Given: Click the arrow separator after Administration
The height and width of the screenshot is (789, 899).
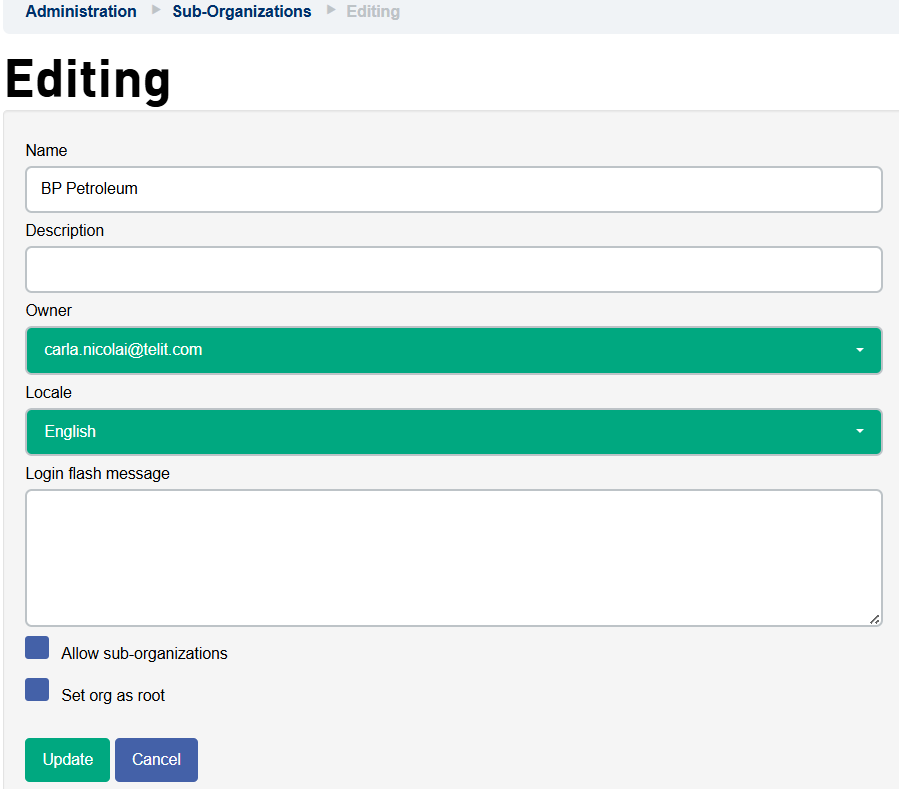Looking at the screenshot, I should [x=156, y=10].
